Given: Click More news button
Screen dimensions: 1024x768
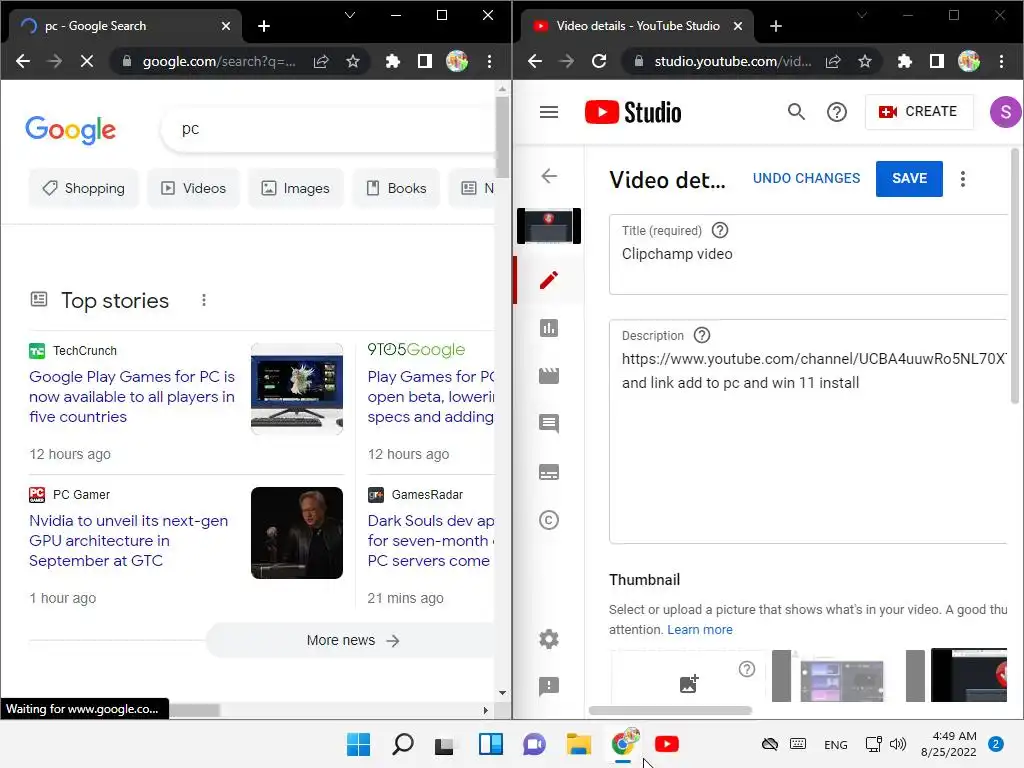Looking at the screenshot, I should pos(353,641).
